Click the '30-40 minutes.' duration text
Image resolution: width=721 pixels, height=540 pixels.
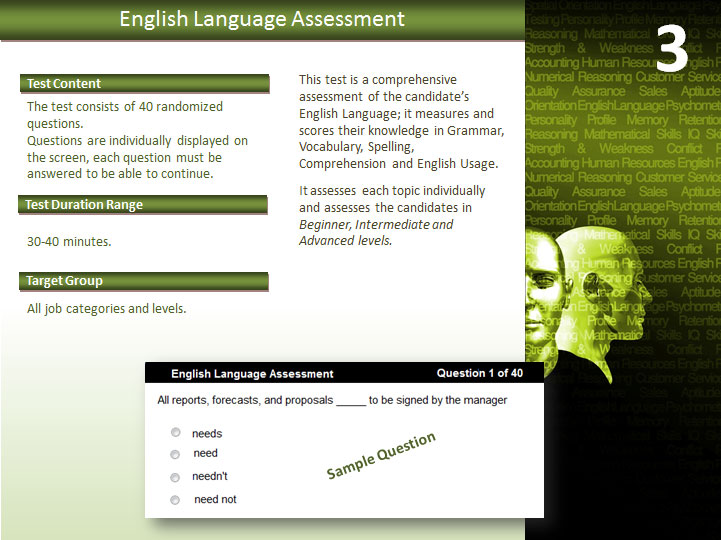point(69,242)
